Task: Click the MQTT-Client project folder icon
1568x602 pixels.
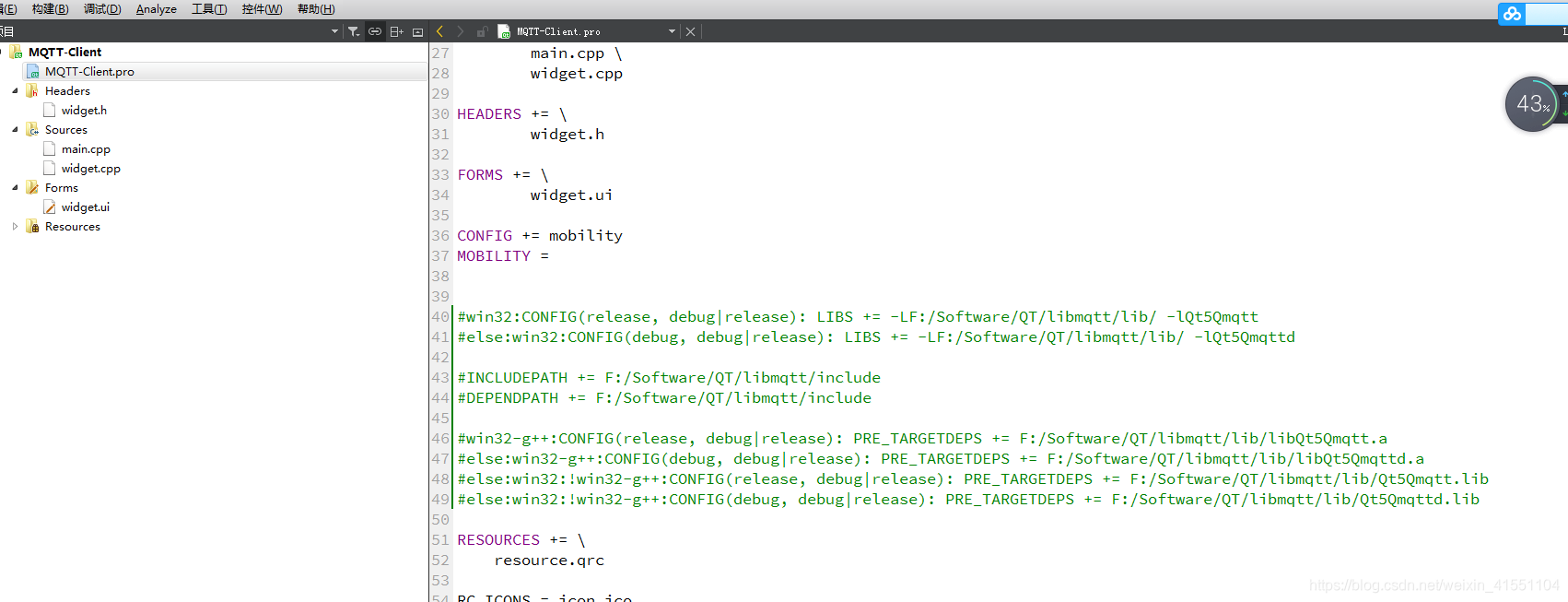Action: coord(16,53)
